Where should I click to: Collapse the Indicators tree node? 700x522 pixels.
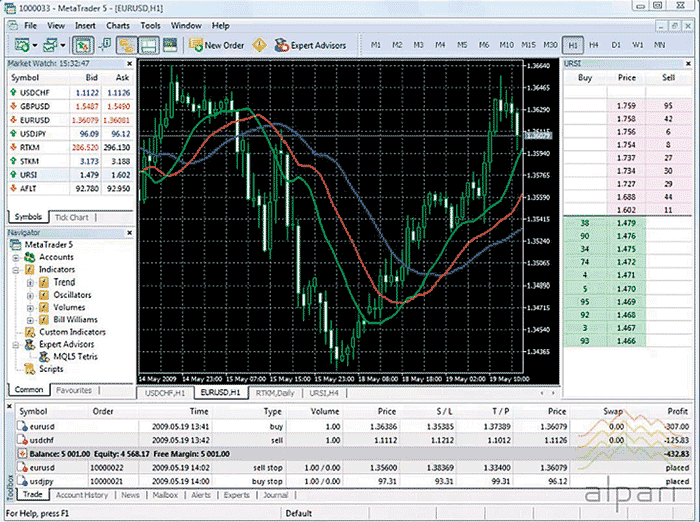(x=16, y=270)
